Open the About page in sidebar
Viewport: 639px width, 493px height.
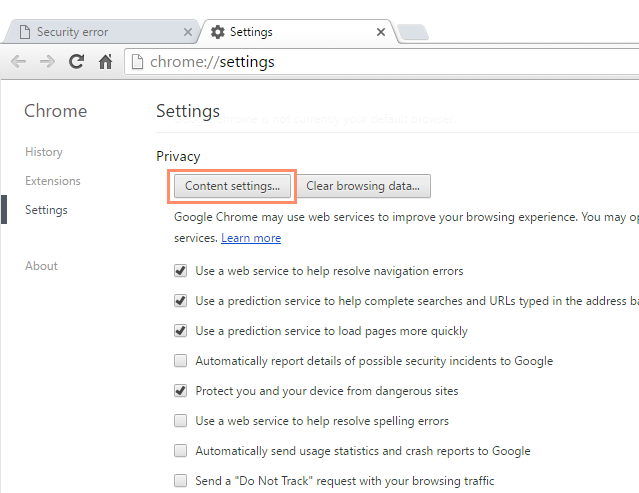coord(41,266)
